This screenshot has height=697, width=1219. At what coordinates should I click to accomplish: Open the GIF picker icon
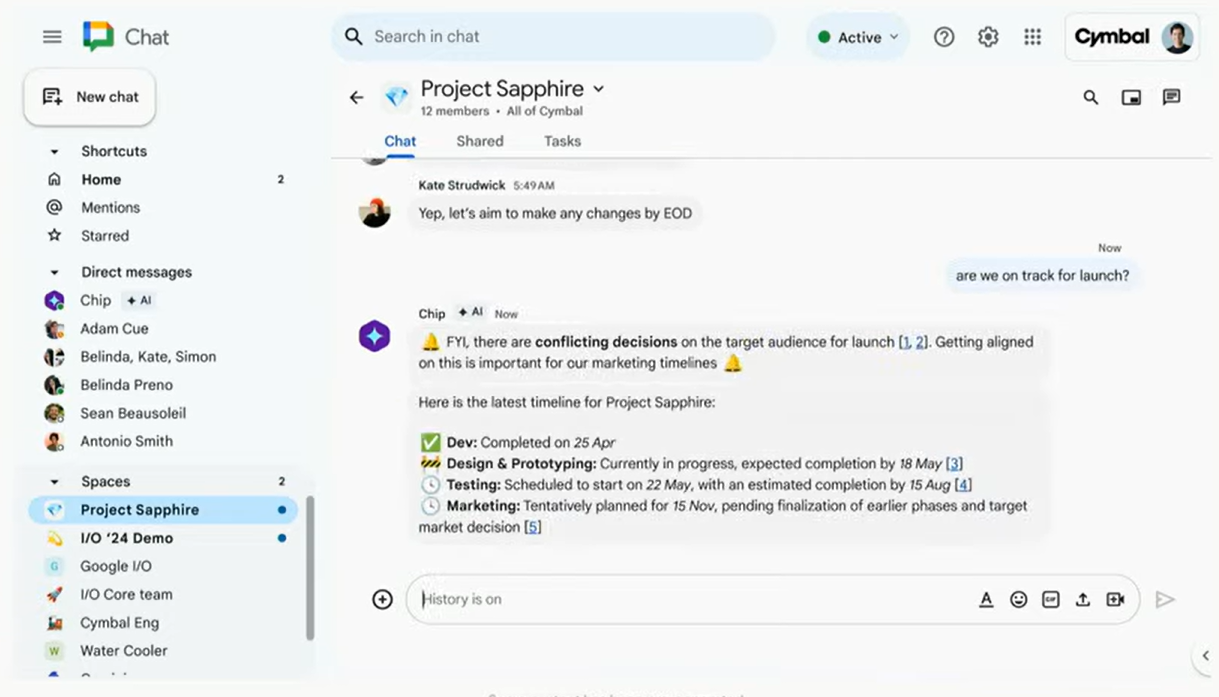(x=1050, y=600)
